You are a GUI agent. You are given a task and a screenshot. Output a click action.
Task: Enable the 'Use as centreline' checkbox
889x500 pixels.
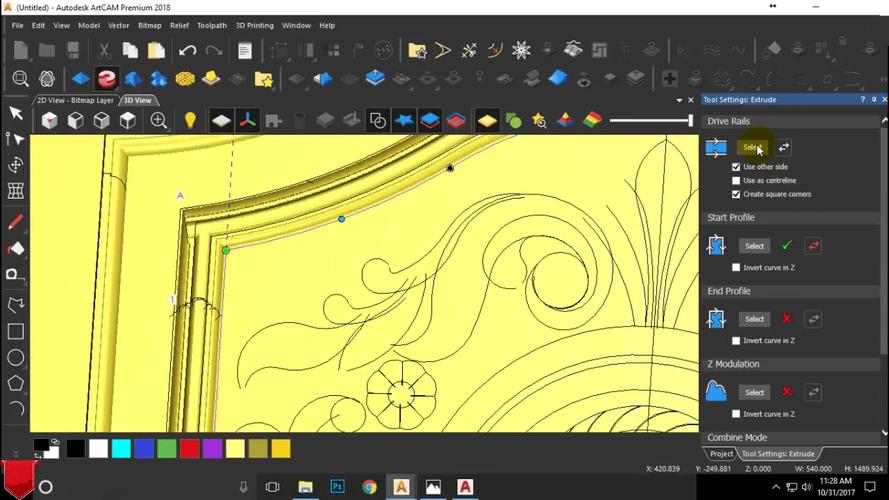[737, 181]
